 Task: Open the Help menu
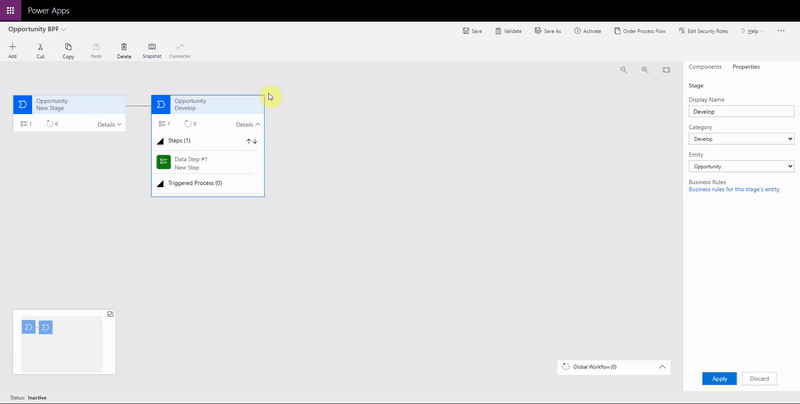(x=752, y=31)
